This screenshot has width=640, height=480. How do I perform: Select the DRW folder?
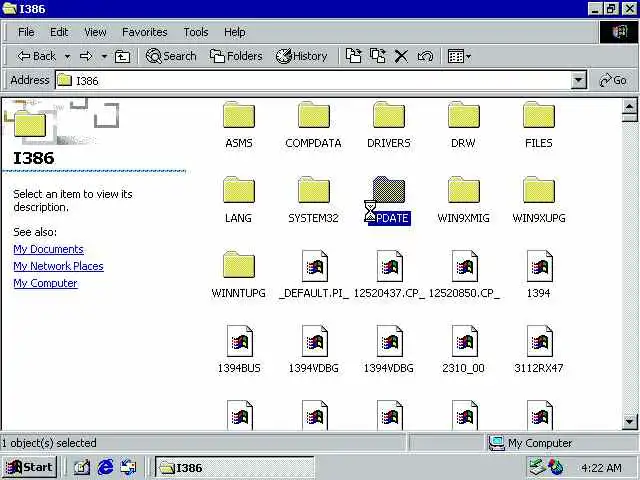tap(463, 125)
